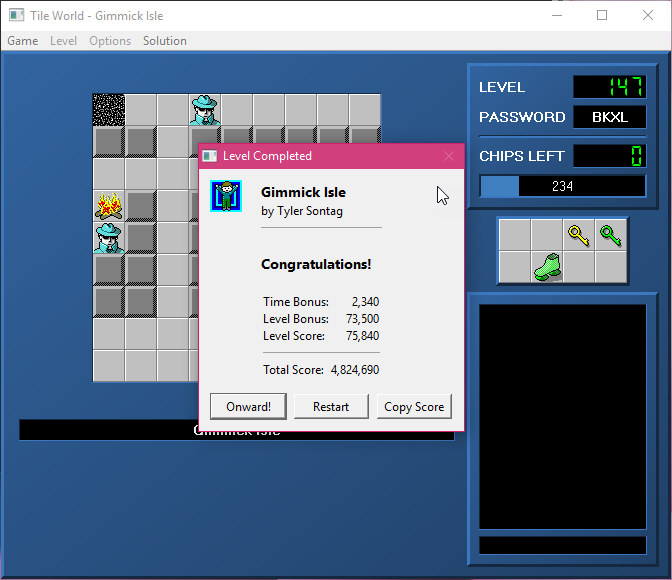Click the Onward! button

click(x=248, y=406)
